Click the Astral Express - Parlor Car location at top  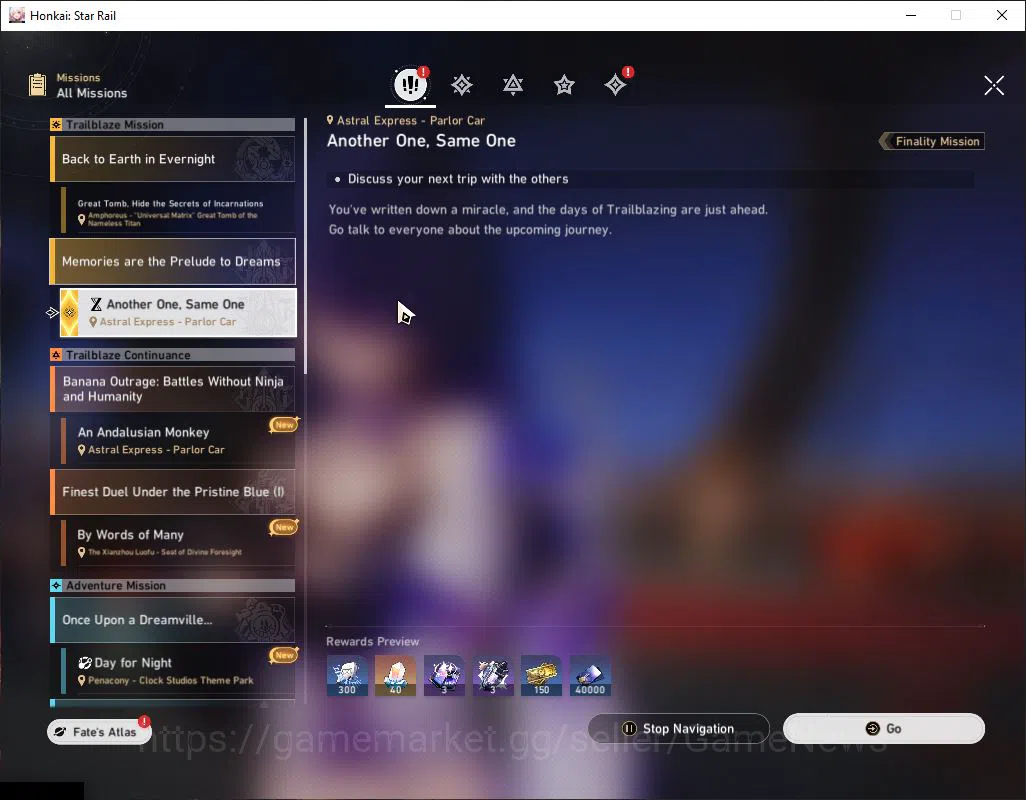click(x=406, y=120)
